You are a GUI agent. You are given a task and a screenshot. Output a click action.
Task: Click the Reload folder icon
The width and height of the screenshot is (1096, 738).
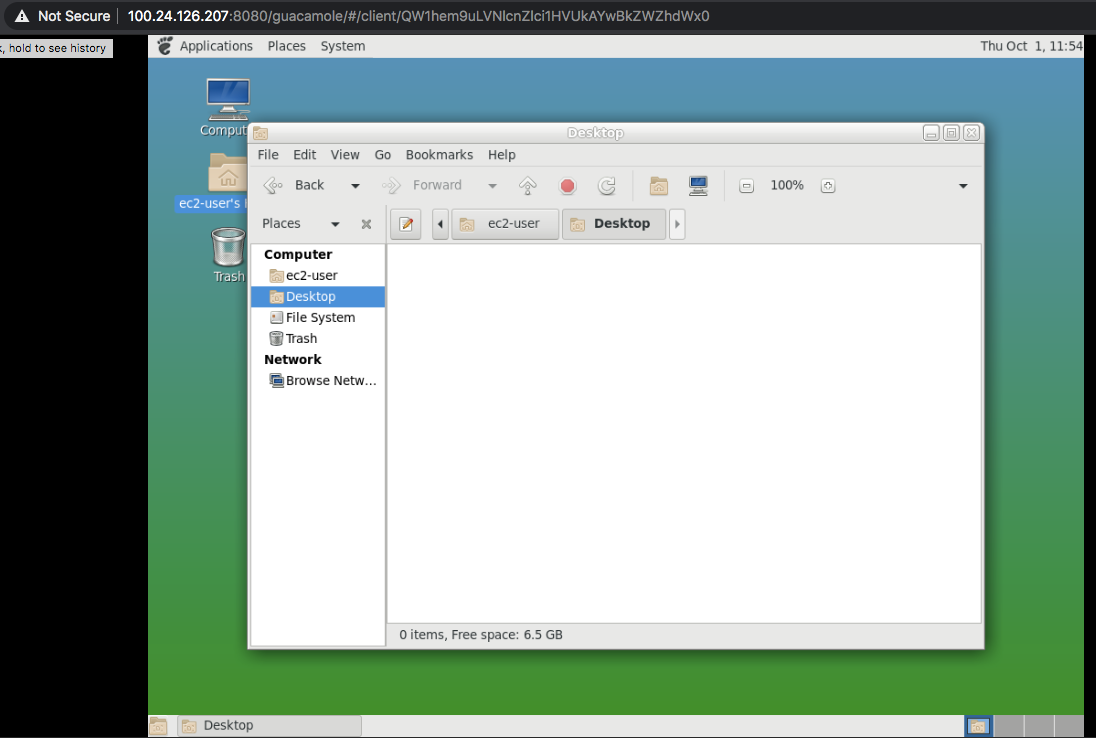click(607, 185)
